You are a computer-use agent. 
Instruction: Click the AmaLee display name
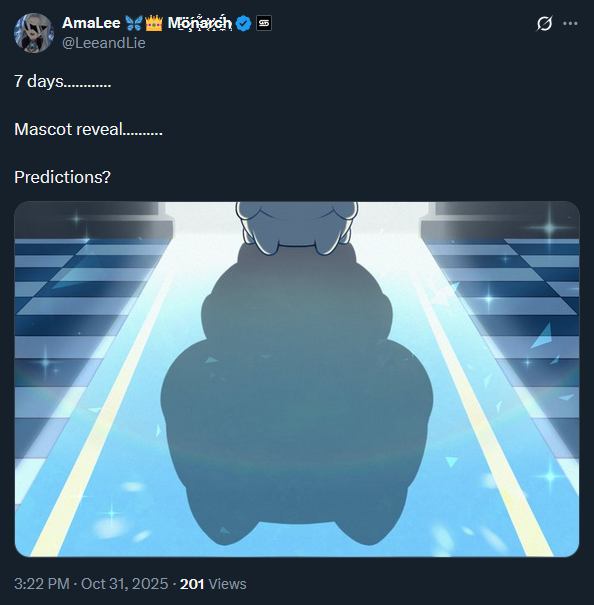click(x=91, y=23)
